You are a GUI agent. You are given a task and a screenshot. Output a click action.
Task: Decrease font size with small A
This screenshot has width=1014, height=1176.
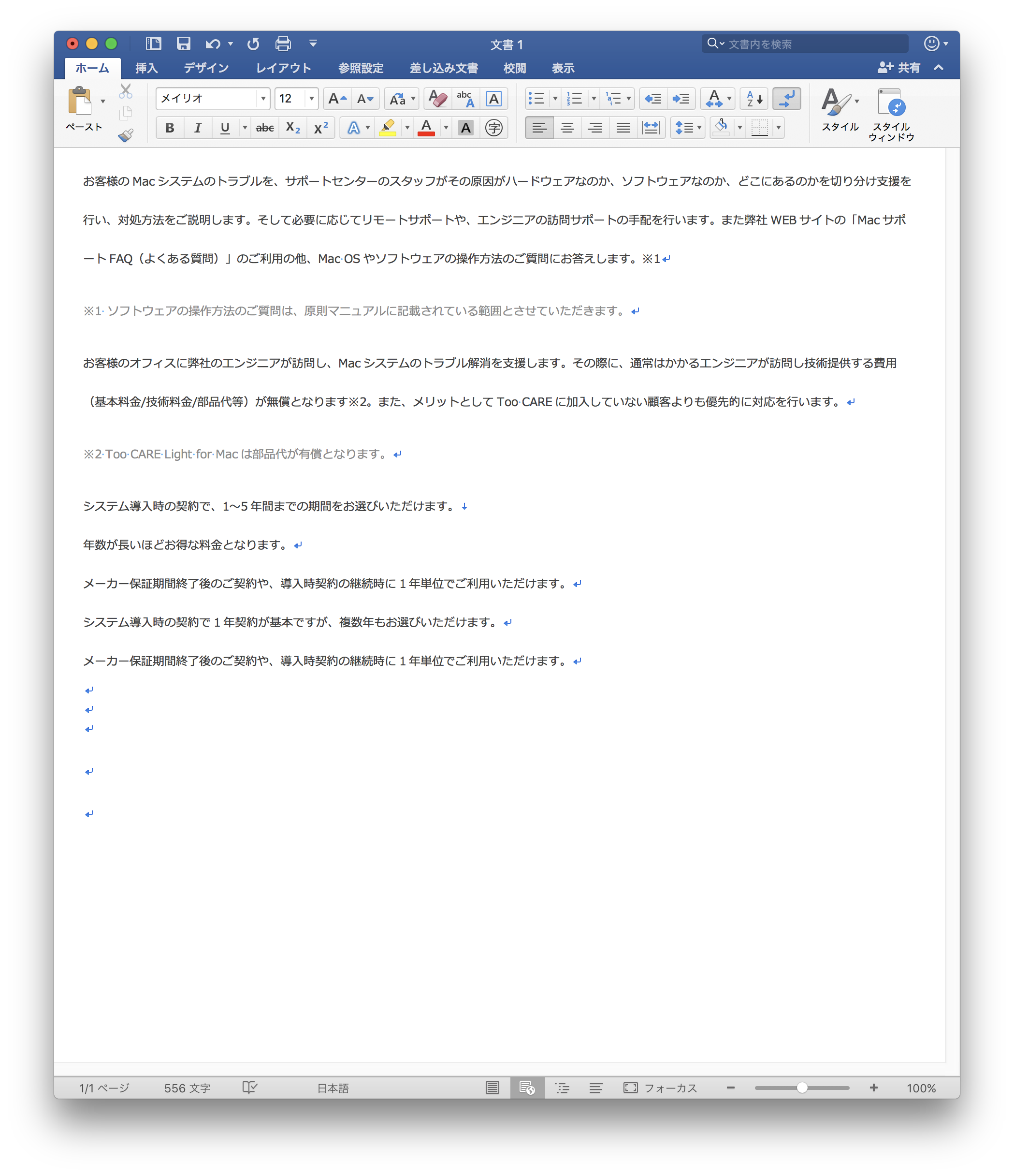click(365, 99)
